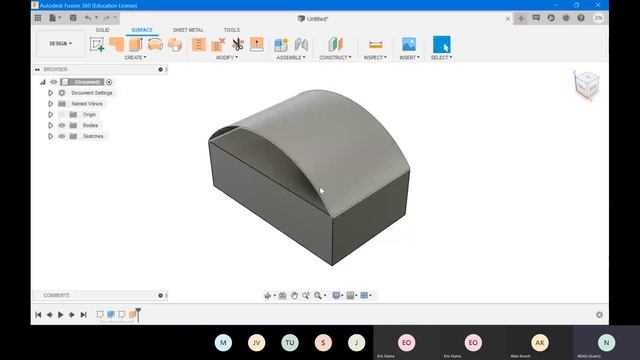Open the SELECT dropdown menu
This screenshot has width=640, height=360.
(x=442, y=58)
